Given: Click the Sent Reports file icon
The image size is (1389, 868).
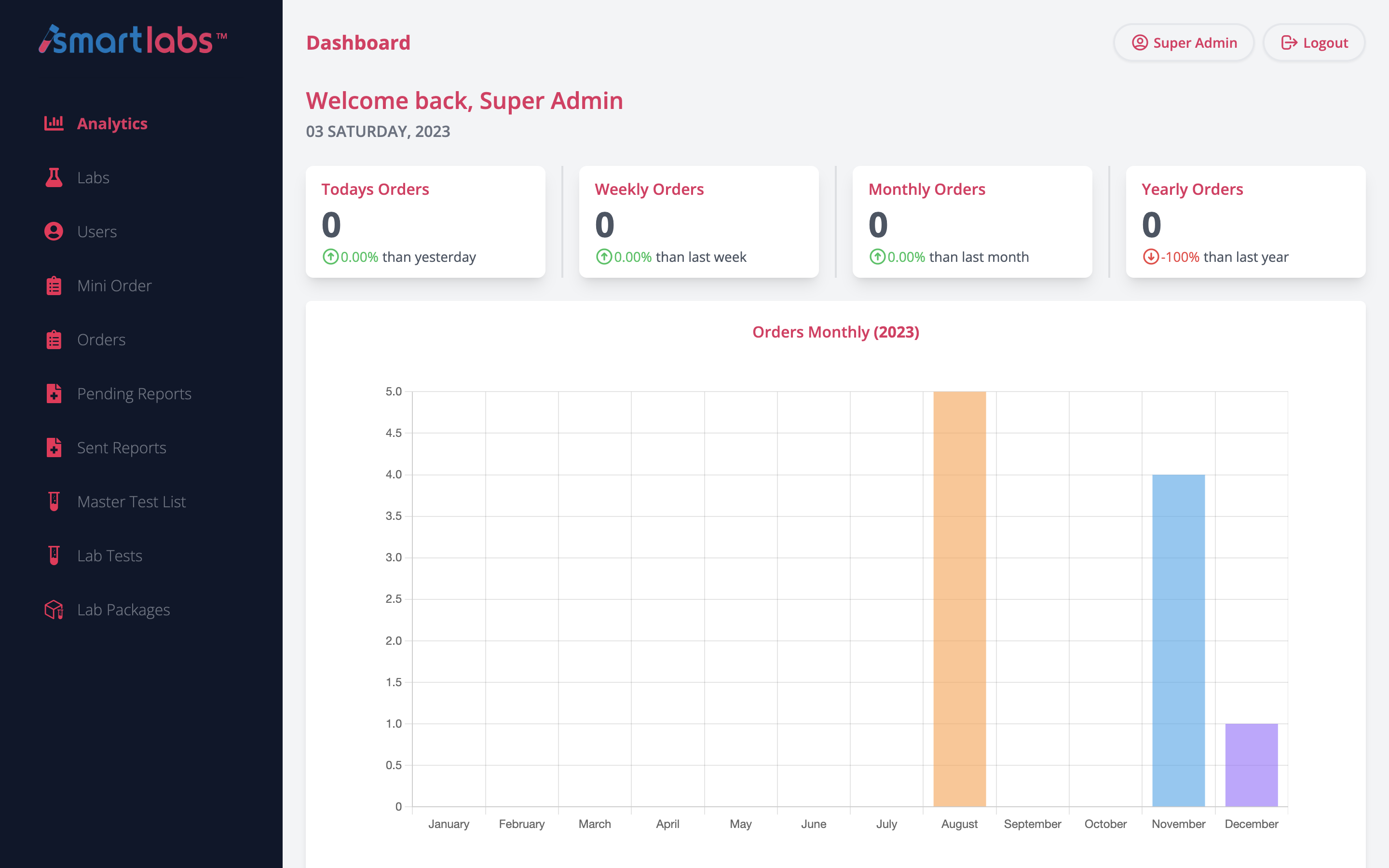Looking at the screenshot, I should coord(54,447).
